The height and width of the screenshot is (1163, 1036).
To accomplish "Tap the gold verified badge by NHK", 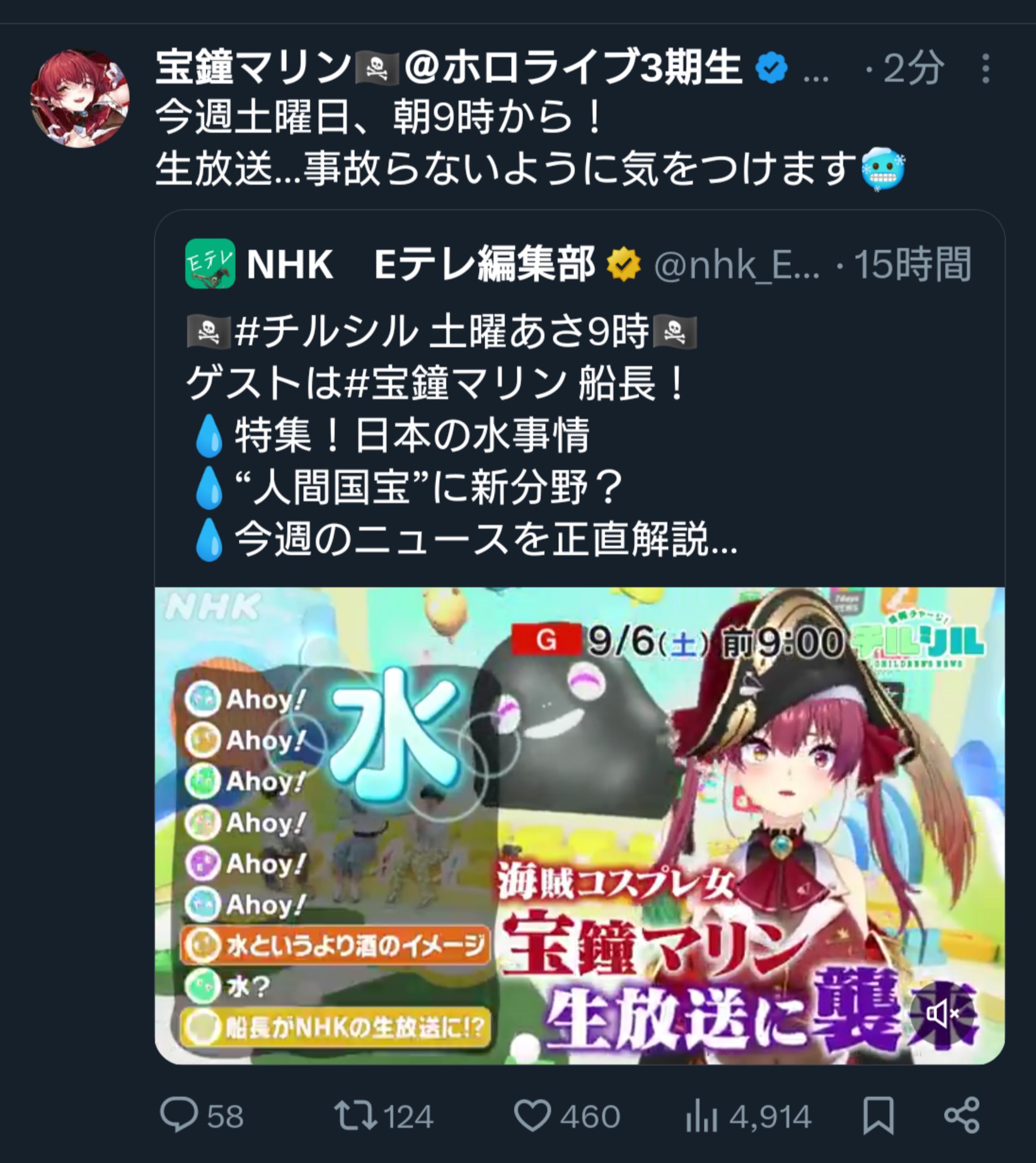I will (624, 265).
